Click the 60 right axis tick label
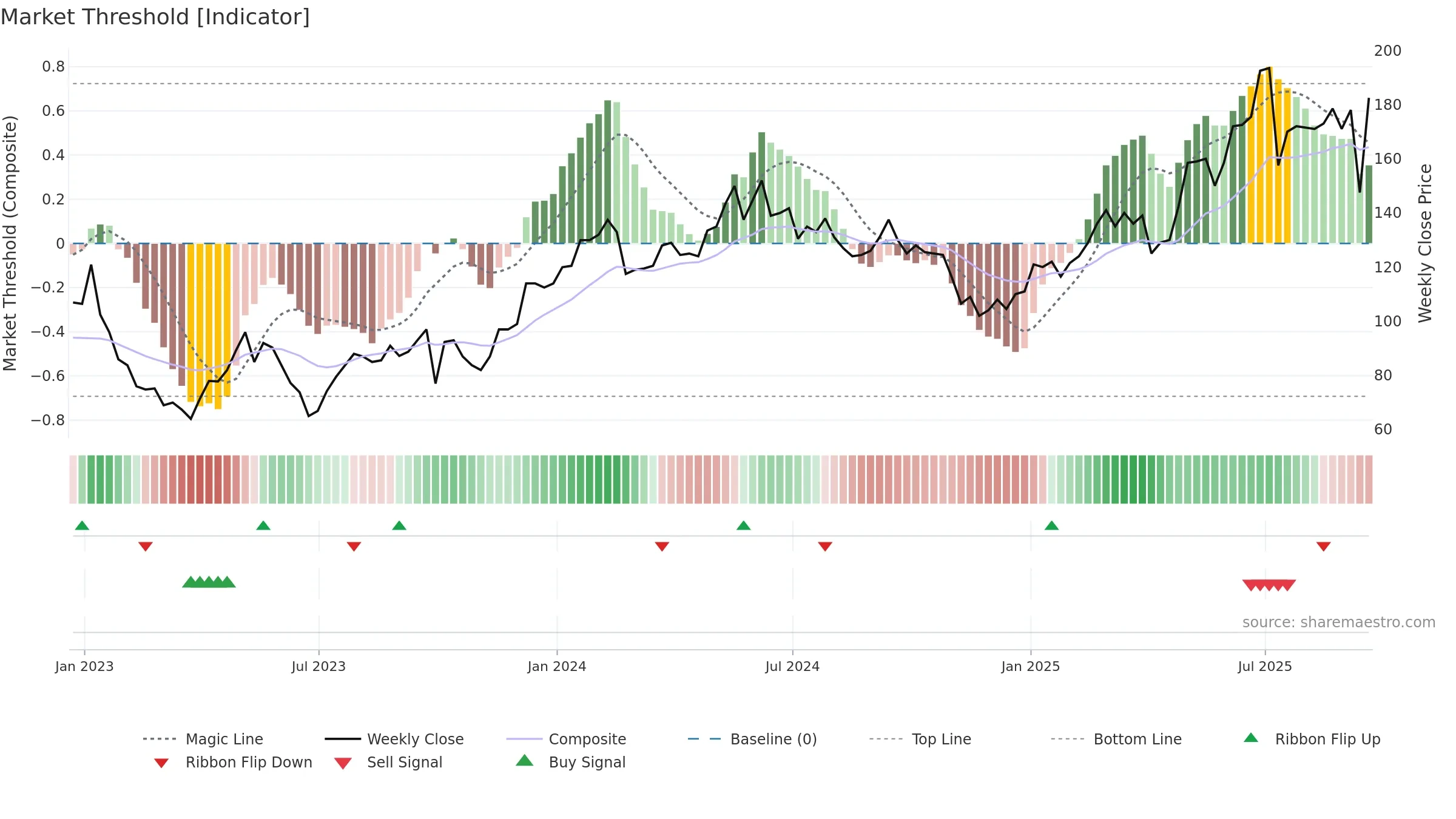This screenshot has width=1456, height=819. 1383,430
